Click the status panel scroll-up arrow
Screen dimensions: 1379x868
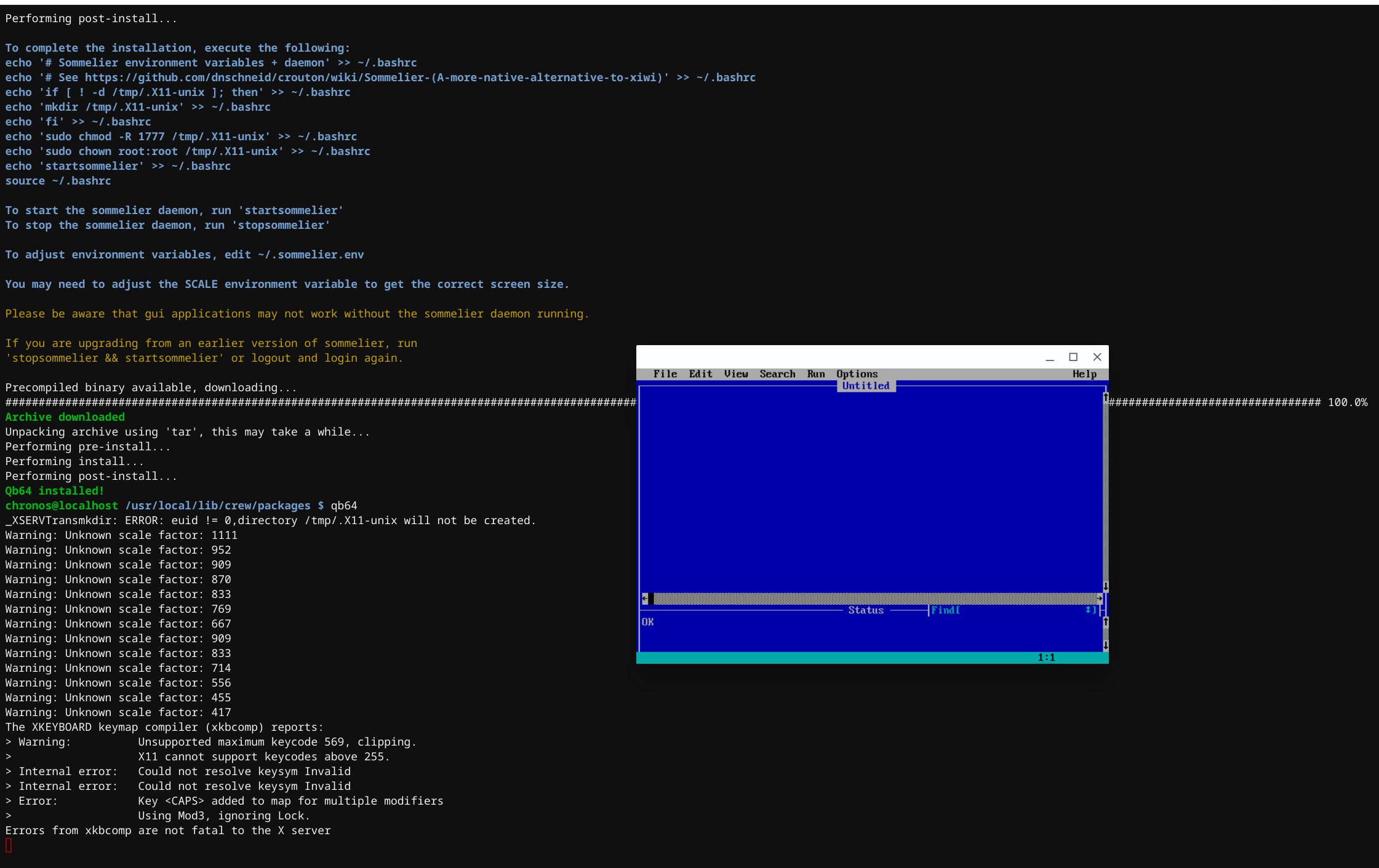[x=1105, y=622]
